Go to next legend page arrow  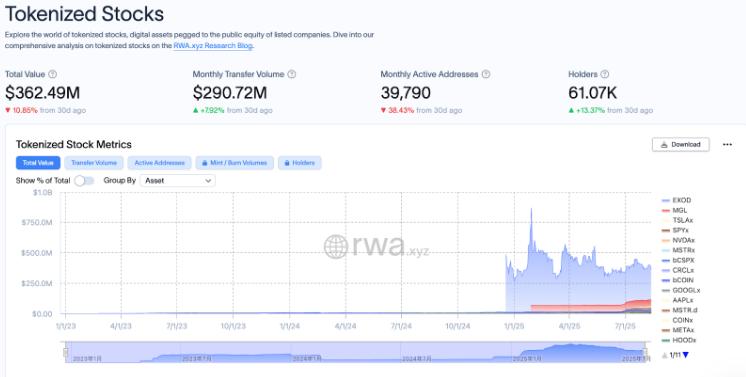(x=686, y=355)
